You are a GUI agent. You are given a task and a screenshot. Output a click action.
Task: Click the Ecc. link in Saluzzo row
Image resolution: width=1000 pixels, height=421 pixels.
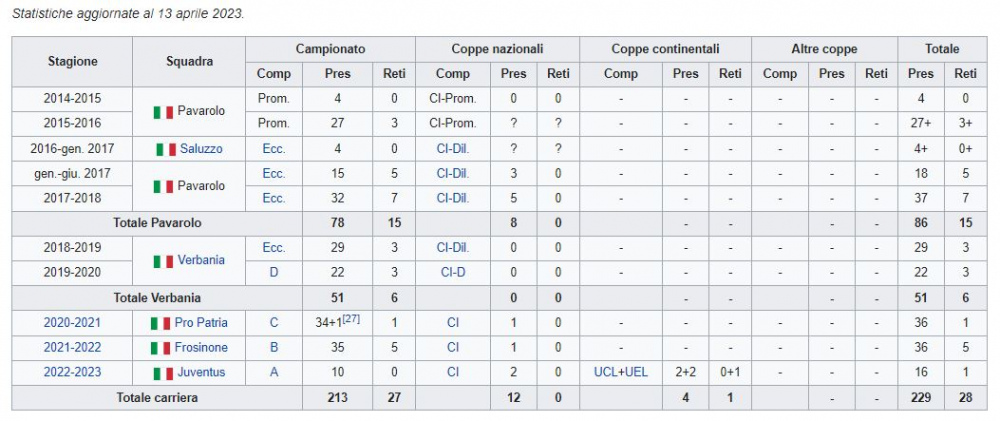tap(274, 149)
